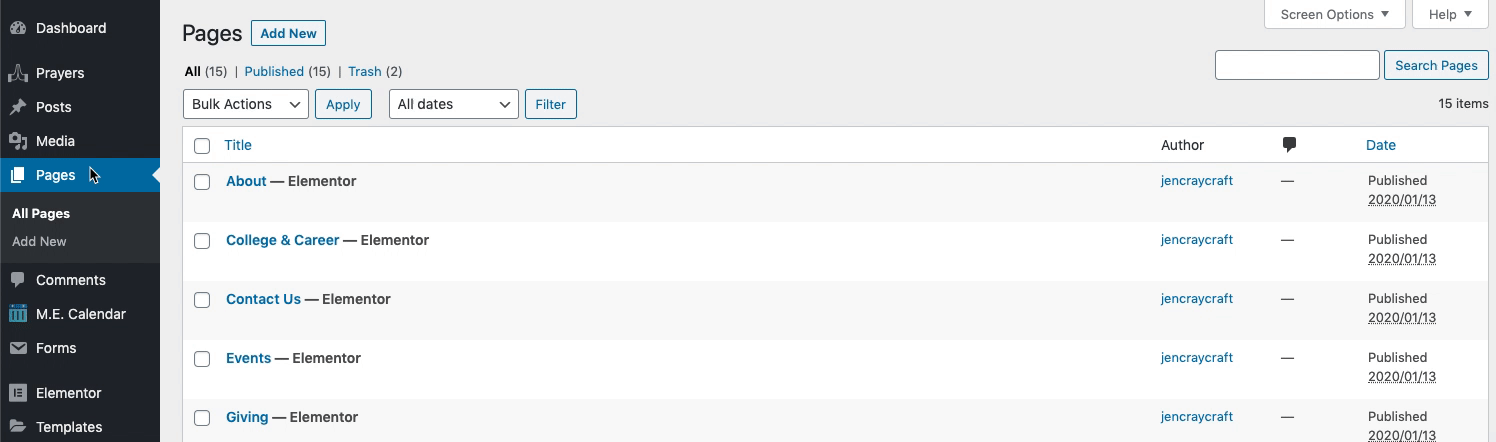Open the All dates filter dropdown
The image size is (1496, 442).
453,104
